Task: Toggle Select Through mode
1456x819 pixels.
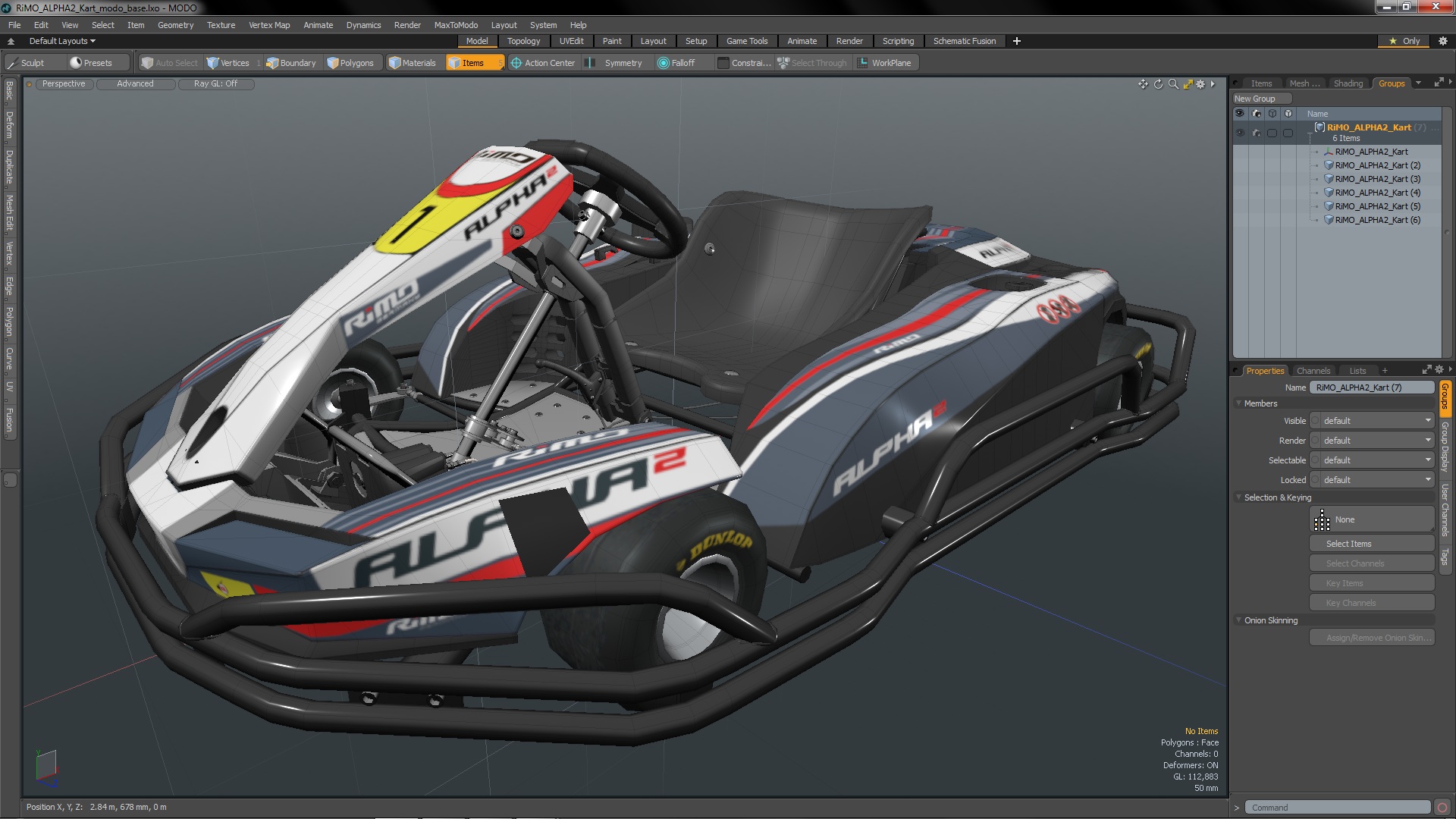Action: [x=813, y=63]
